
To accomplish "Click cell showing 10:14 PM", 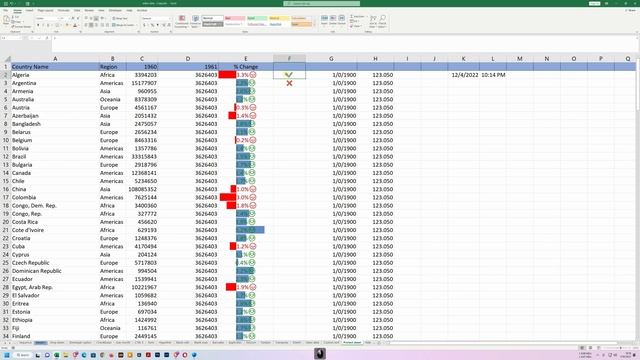I will tap(493, 75).
